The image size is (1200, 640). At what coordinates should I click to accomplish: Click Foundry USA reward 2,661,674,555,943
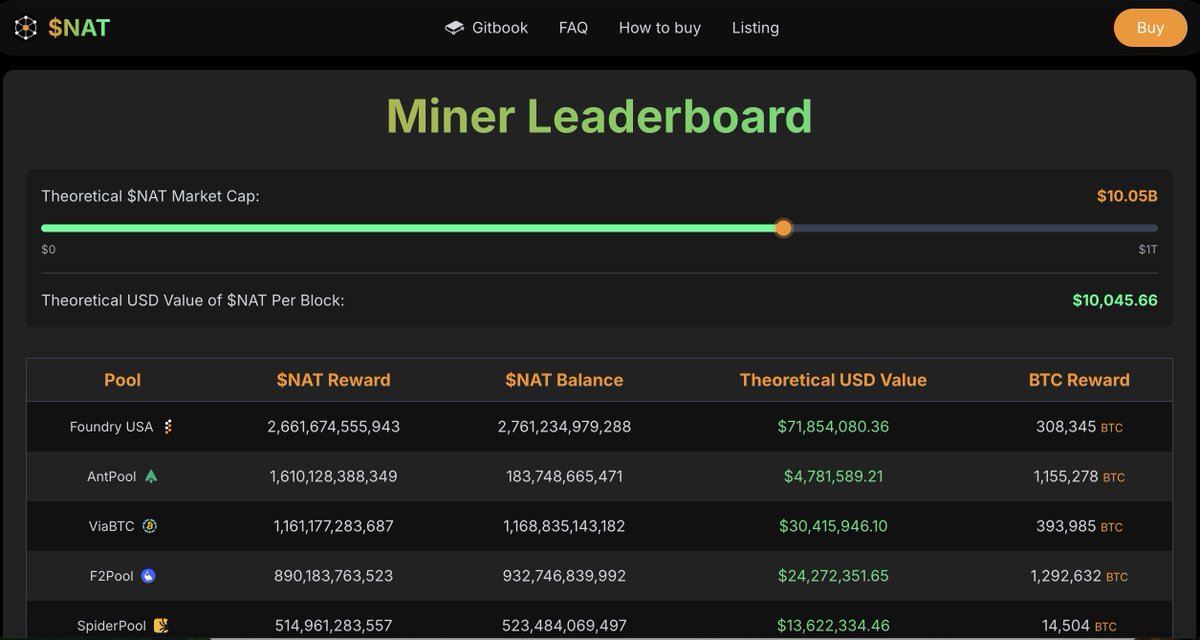tap(334, 427)
